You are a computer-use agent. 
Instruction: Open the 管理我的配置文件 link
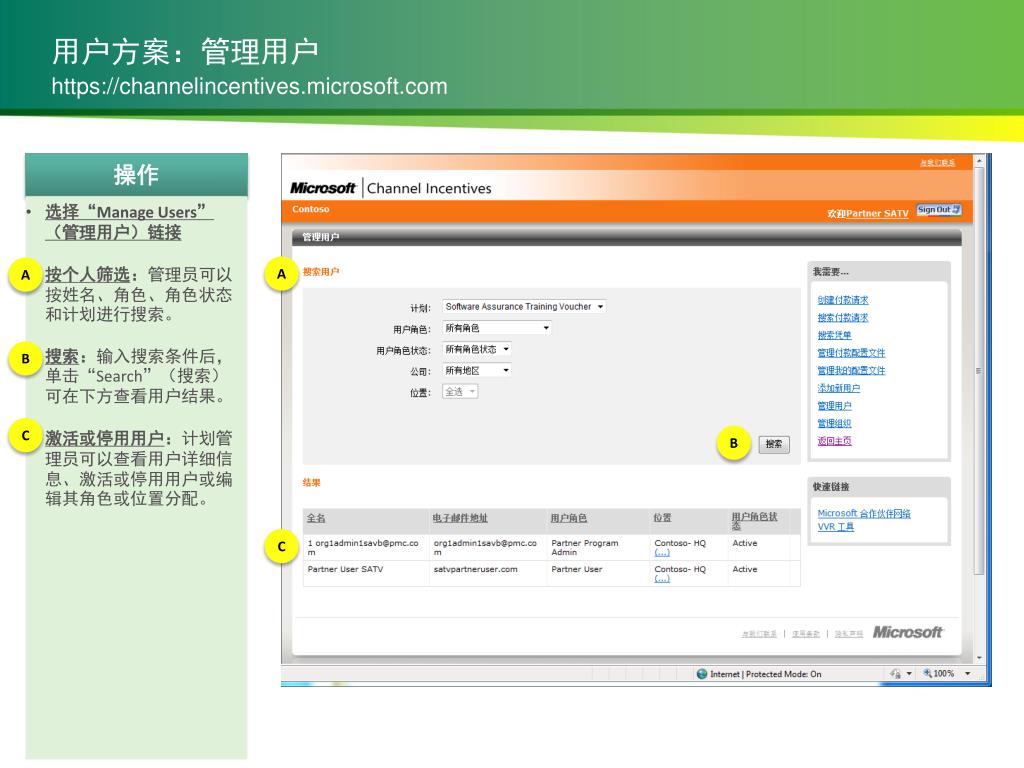851,370
